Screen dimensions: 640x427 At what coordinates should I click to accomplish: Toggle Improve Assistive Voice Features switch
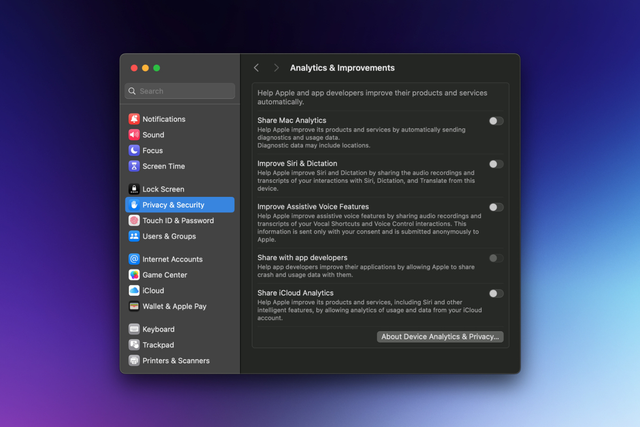coord(496,207)
